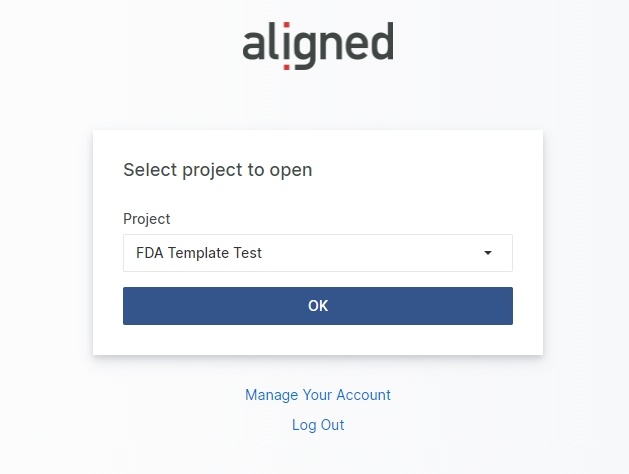629x474 pixels.
Task: Click the aligned logo at top
Action: coord(317,46)
